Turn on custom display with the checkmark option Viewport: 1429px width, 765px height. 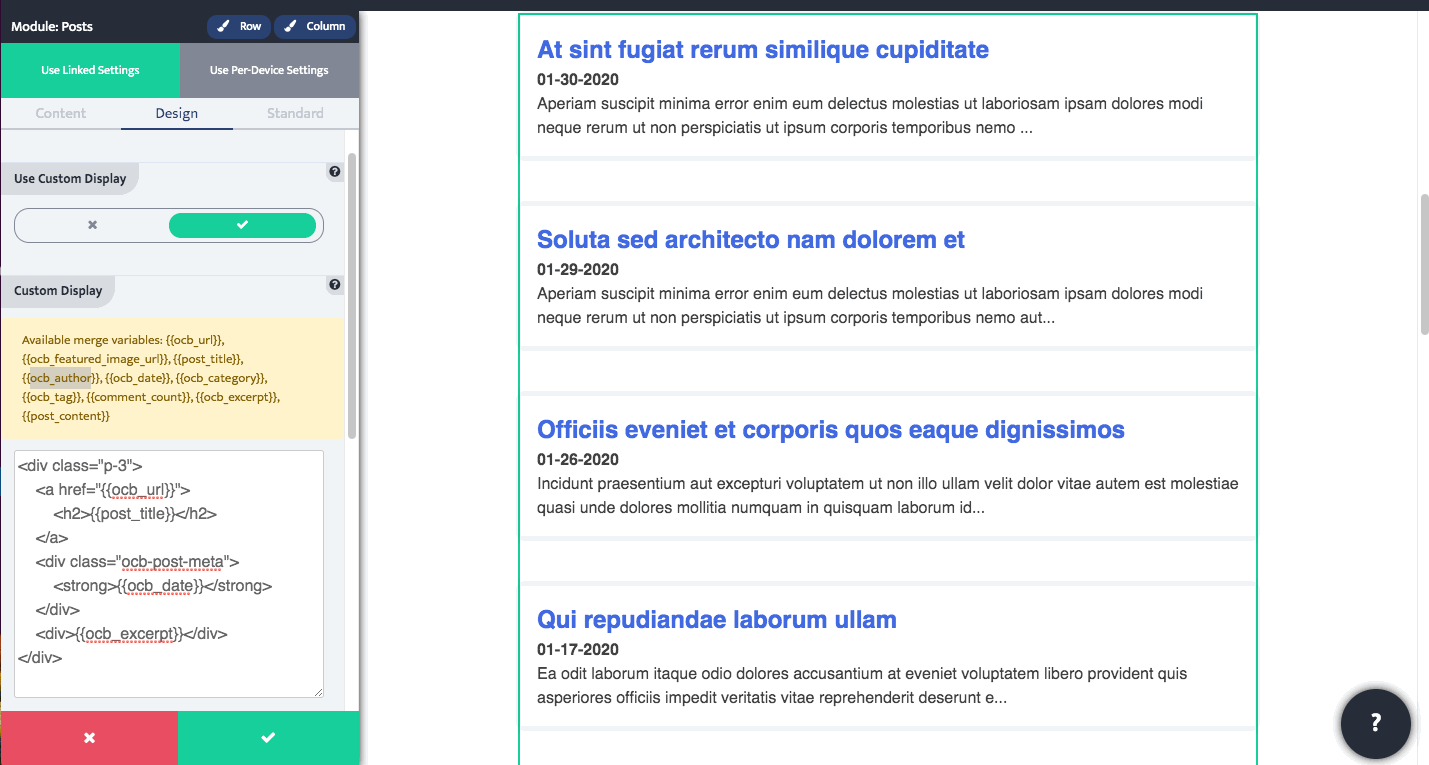[x=243, y=225]
